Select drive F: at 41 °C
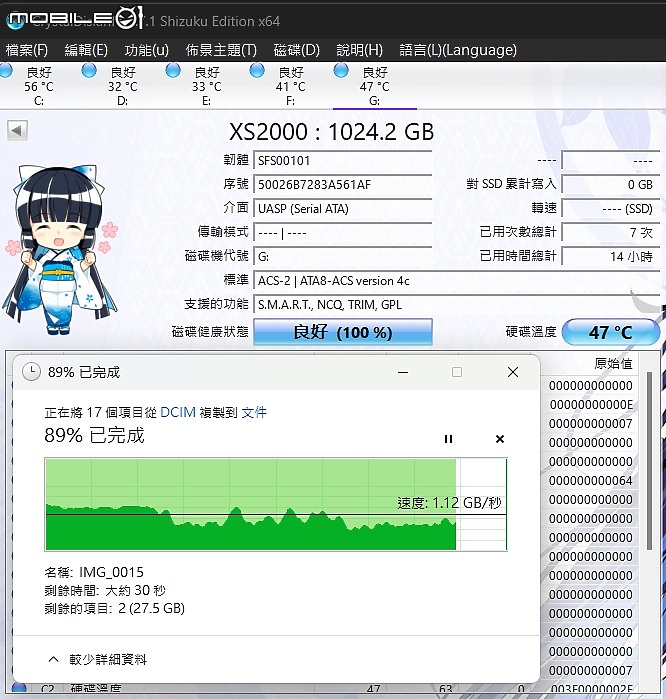The width and height of the screenshot is (666, 699). [x=290, y=86]
